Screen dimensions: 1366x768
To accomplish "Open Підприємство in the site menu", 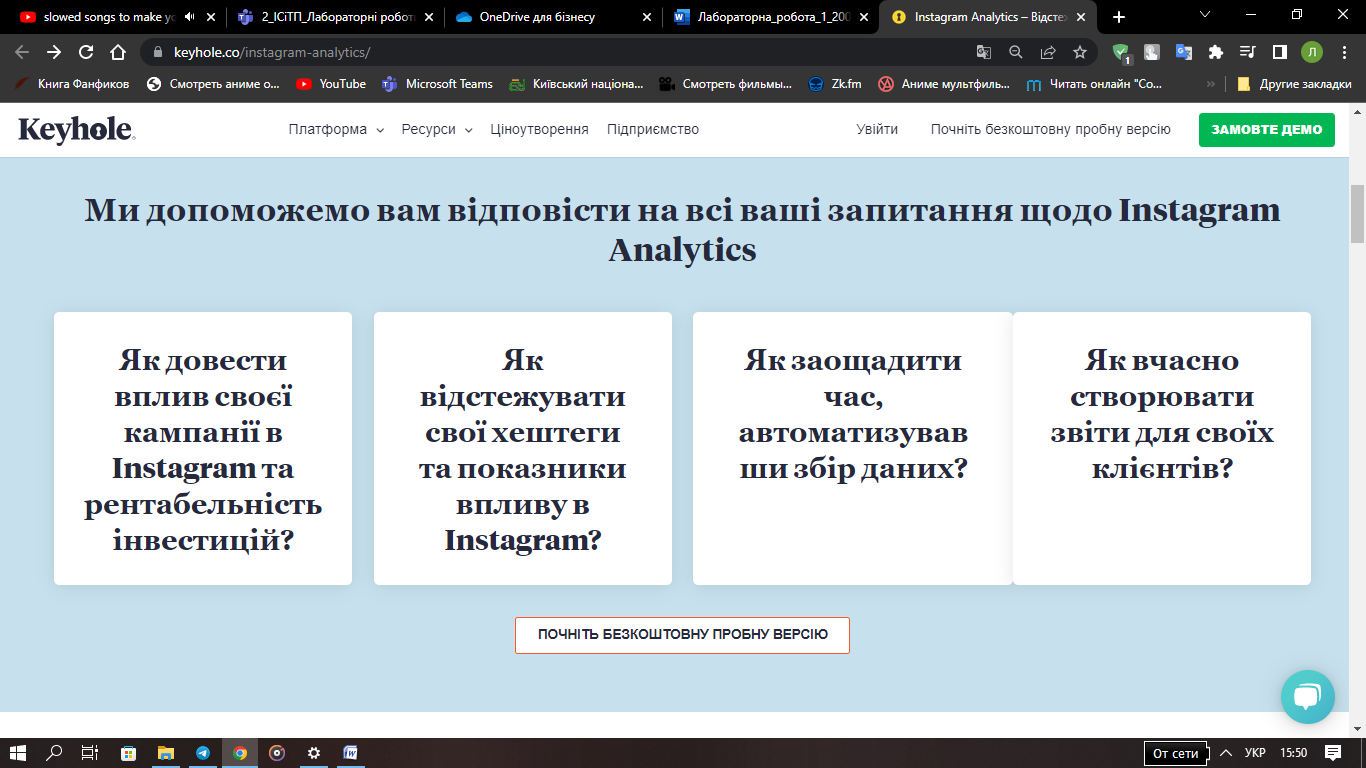I will 653,129.
